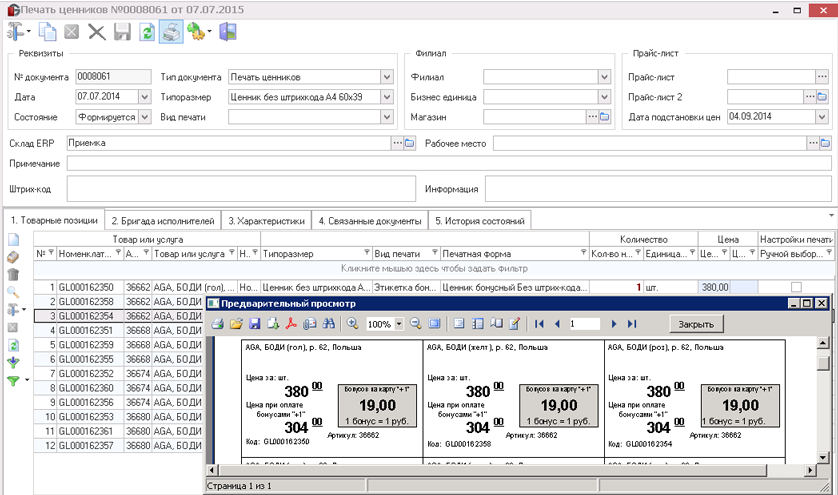Viewport: 838px width, 495px height.
Task: Switch to 5. История состояний tab
Action: [479, 221]
